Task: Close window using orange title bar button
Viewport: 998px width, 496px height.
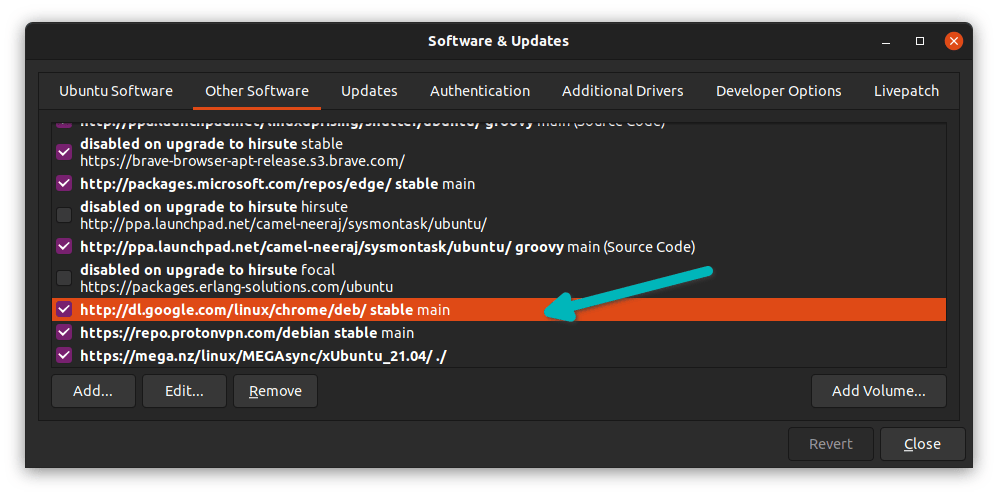Action: pos(953,41)
